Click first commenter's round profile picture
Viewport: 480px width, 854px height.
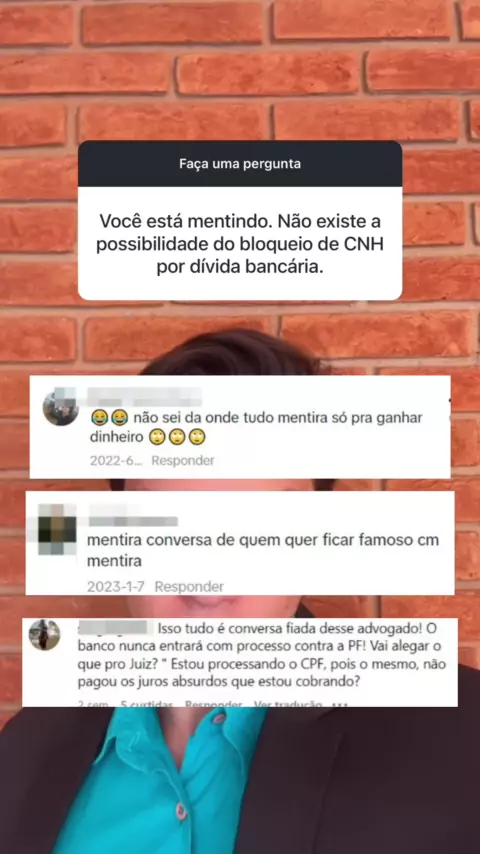click(x=60, y=407)
